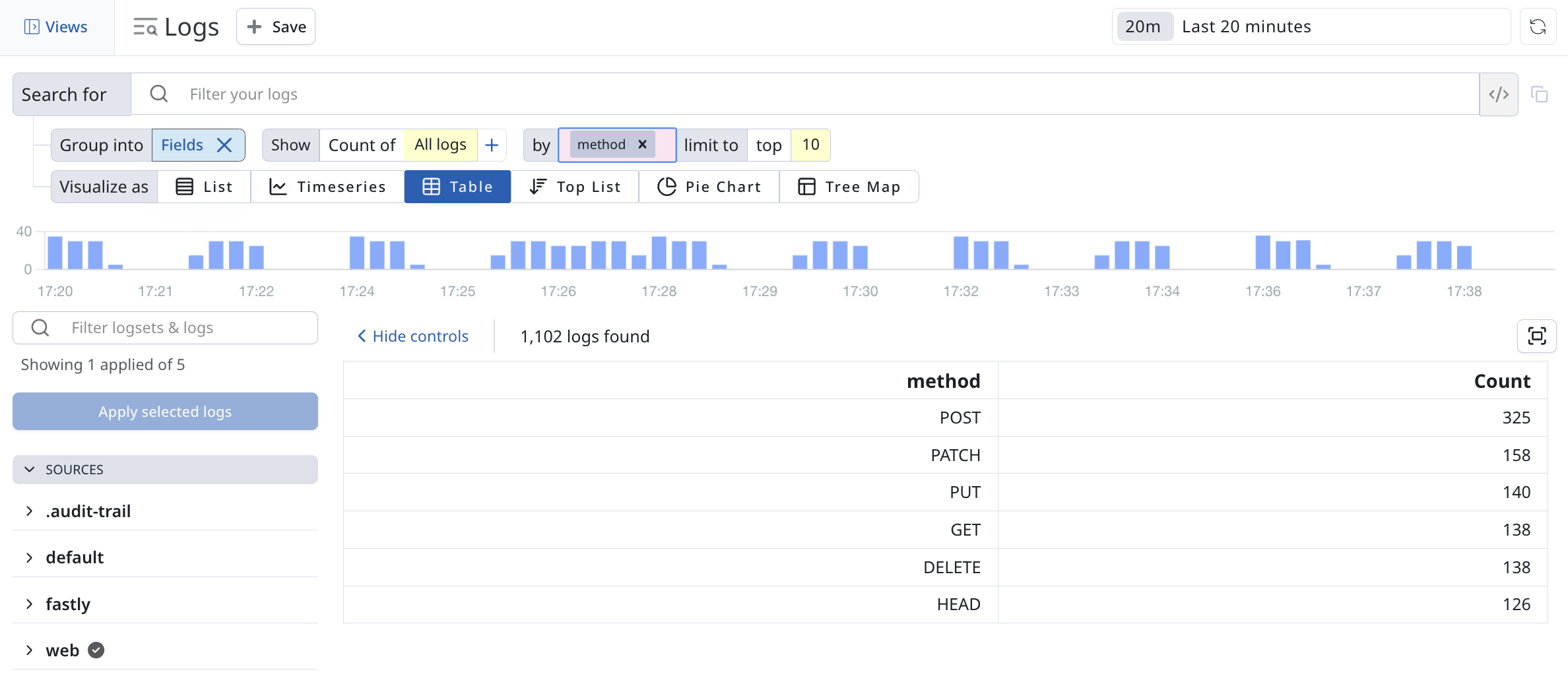Open the Last 20 minutes time picker

coord(1311,27)
